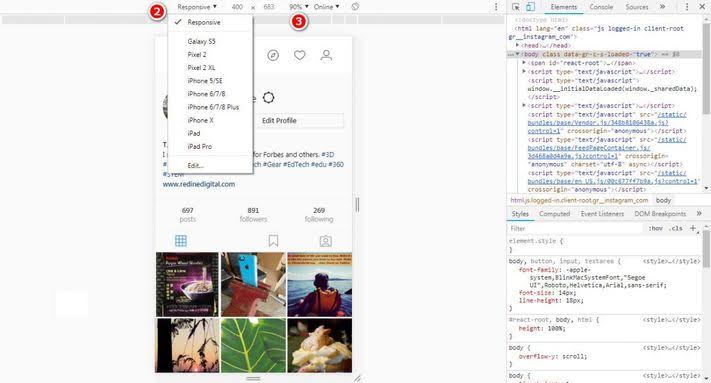Choose Pixel 2 XL device
Screen dimensions: 711x383
point(201,68)
